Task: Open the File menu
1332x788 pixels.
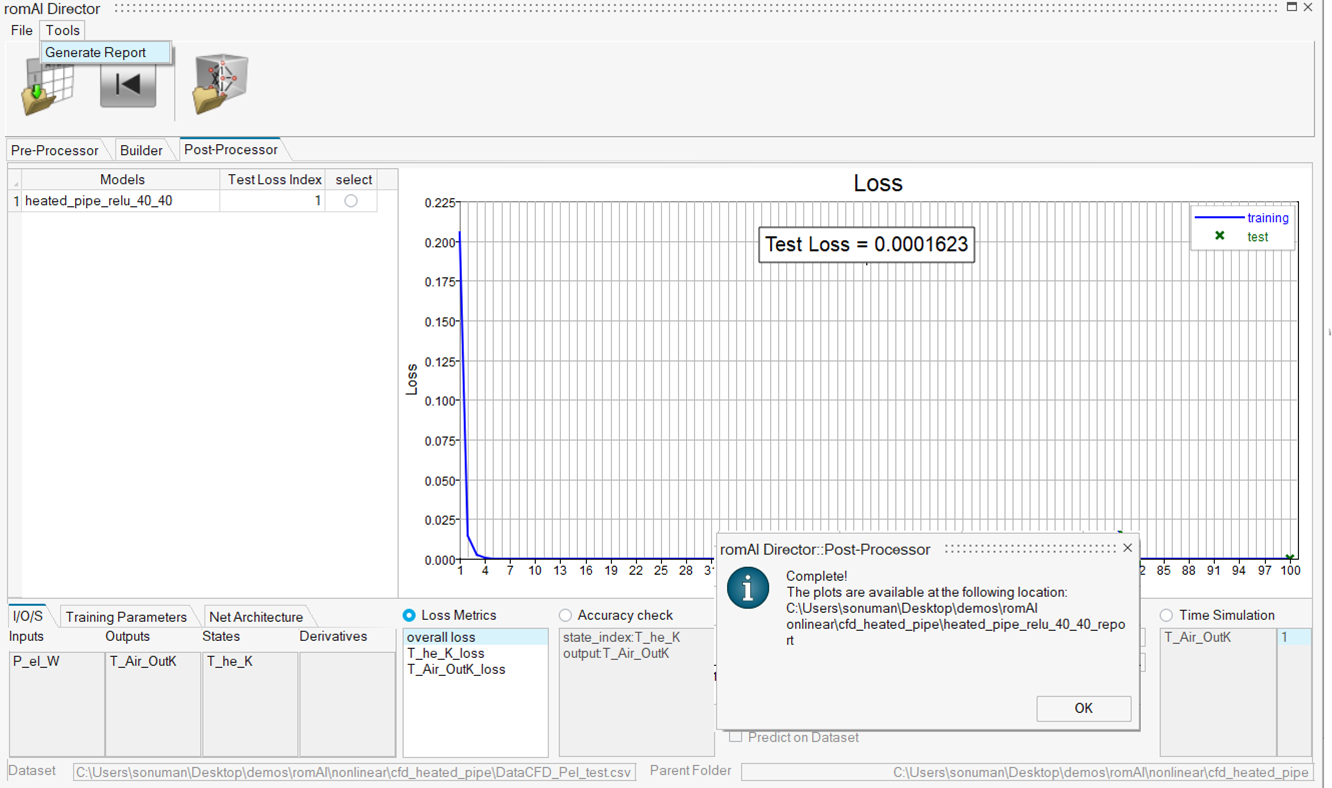Action: [21, 30]
